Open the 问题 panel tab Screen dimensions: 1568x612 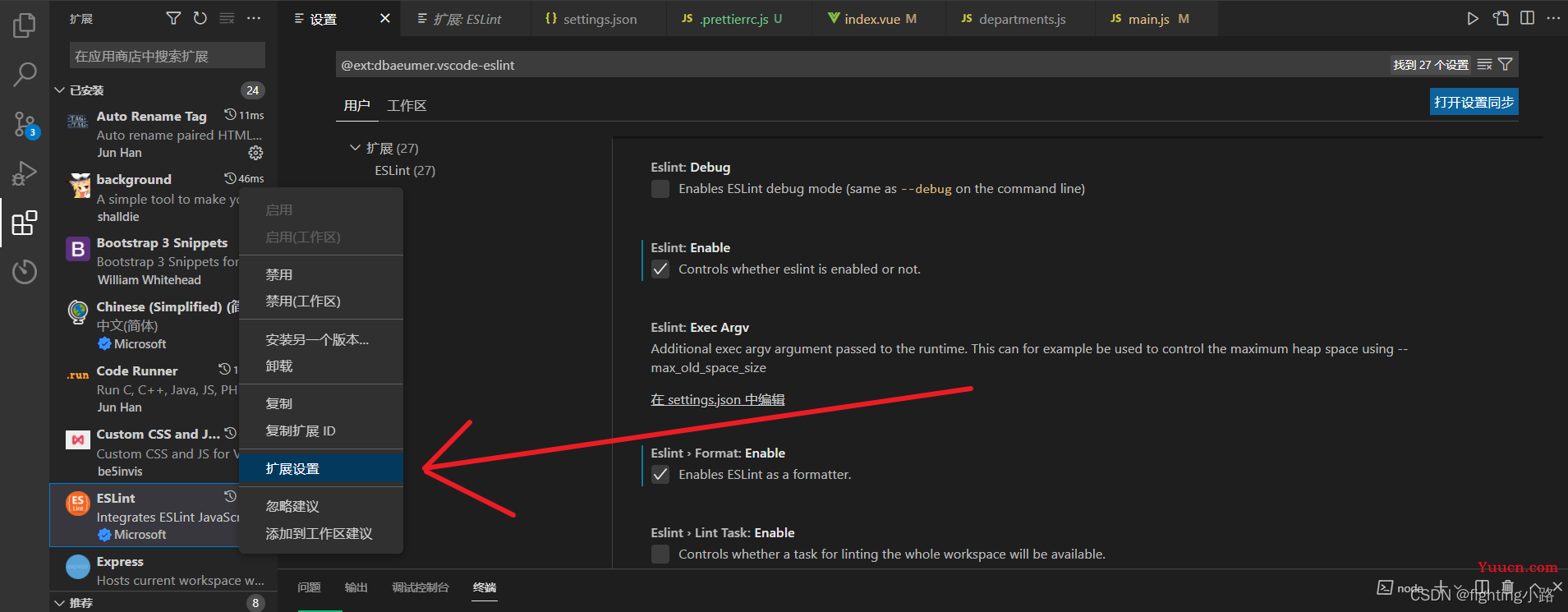(309, 587)
